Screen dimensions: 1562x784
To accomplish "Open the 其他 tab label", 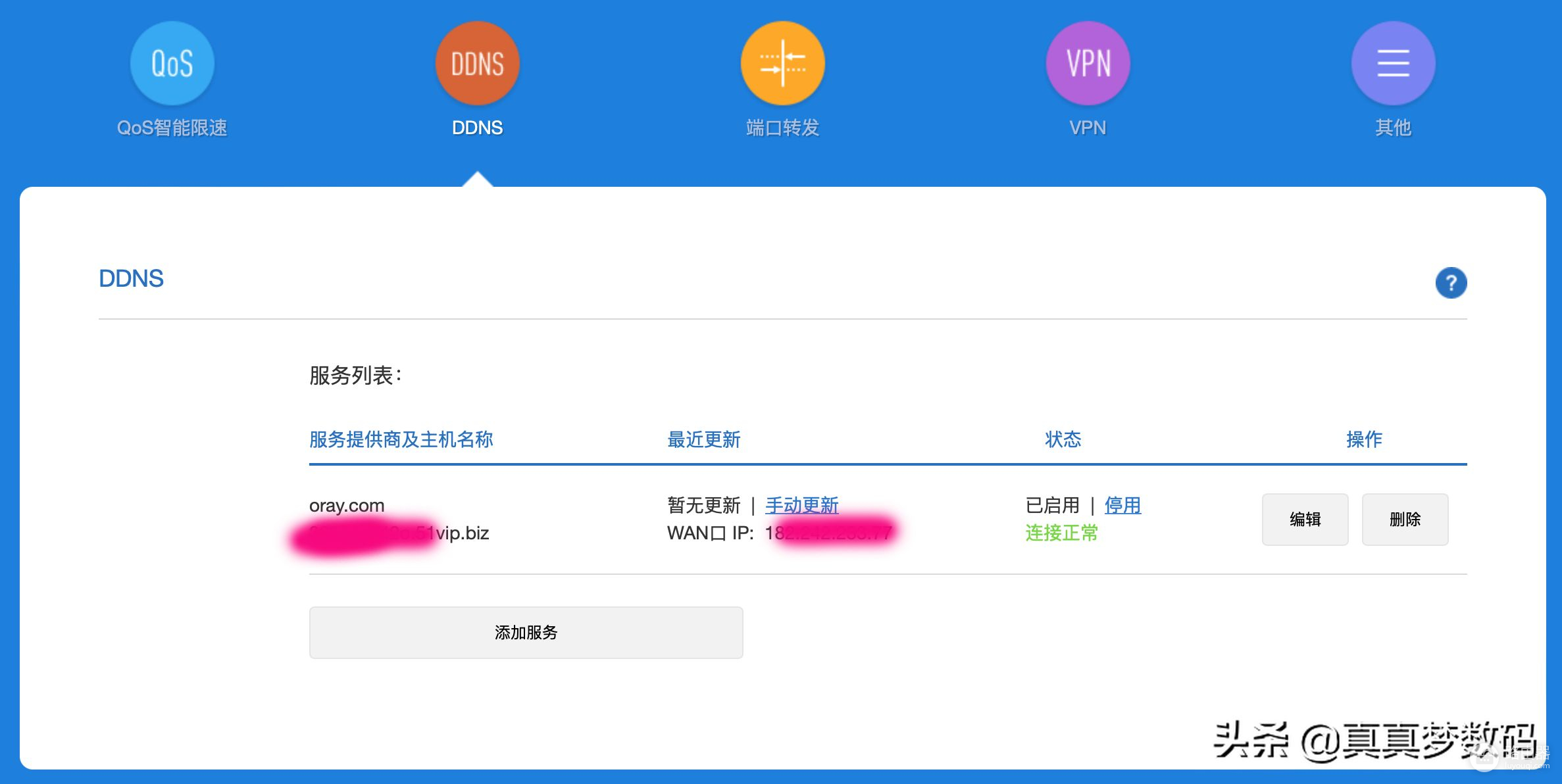I will [1393, 128].
